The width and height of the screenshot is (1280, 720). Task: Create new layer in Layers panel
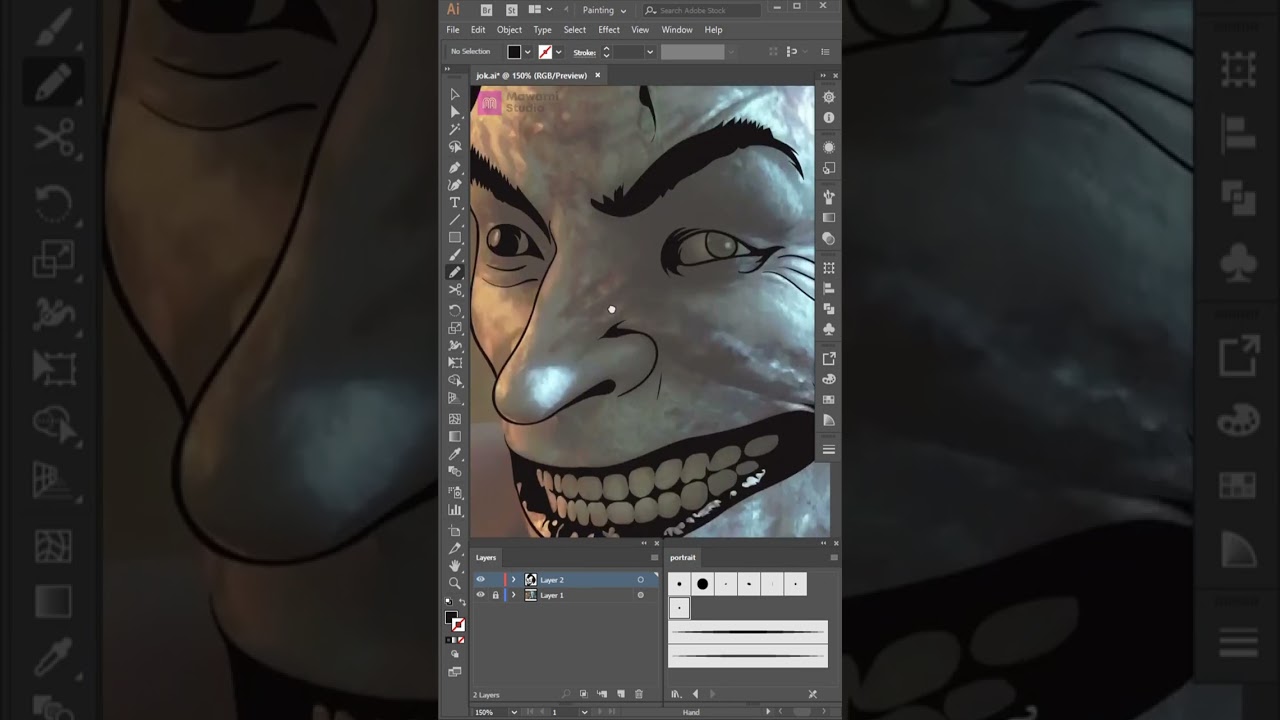click(621, 694)
